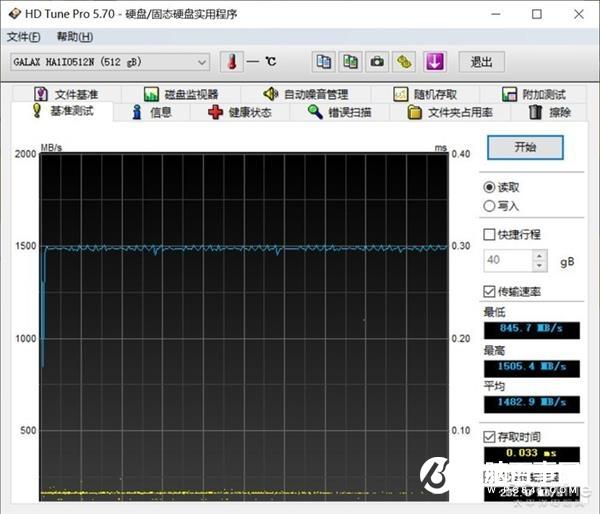Image resolution: width=600 pixels, height=514 pixels.
Task: Switch to the 自动噪音管理 tab
Action: pos(306,94)
